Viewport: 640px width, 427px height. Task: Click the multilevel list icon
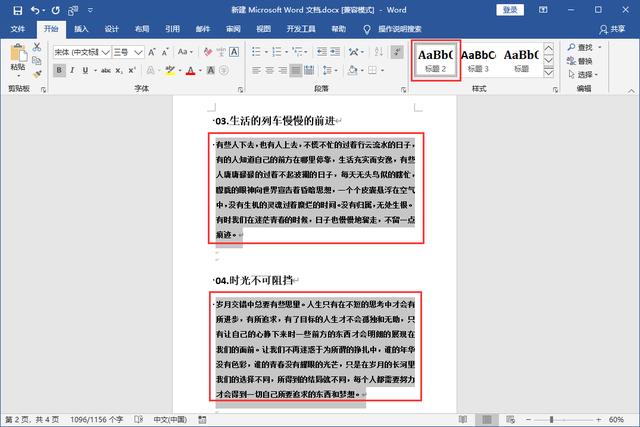(298, 52)
